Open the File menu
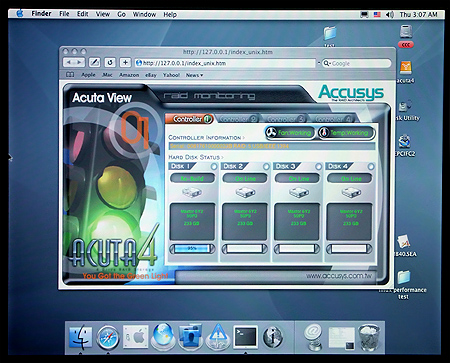The width and height of the screenshot is (450, 363). pyautogui.click(x=64, y=14)
